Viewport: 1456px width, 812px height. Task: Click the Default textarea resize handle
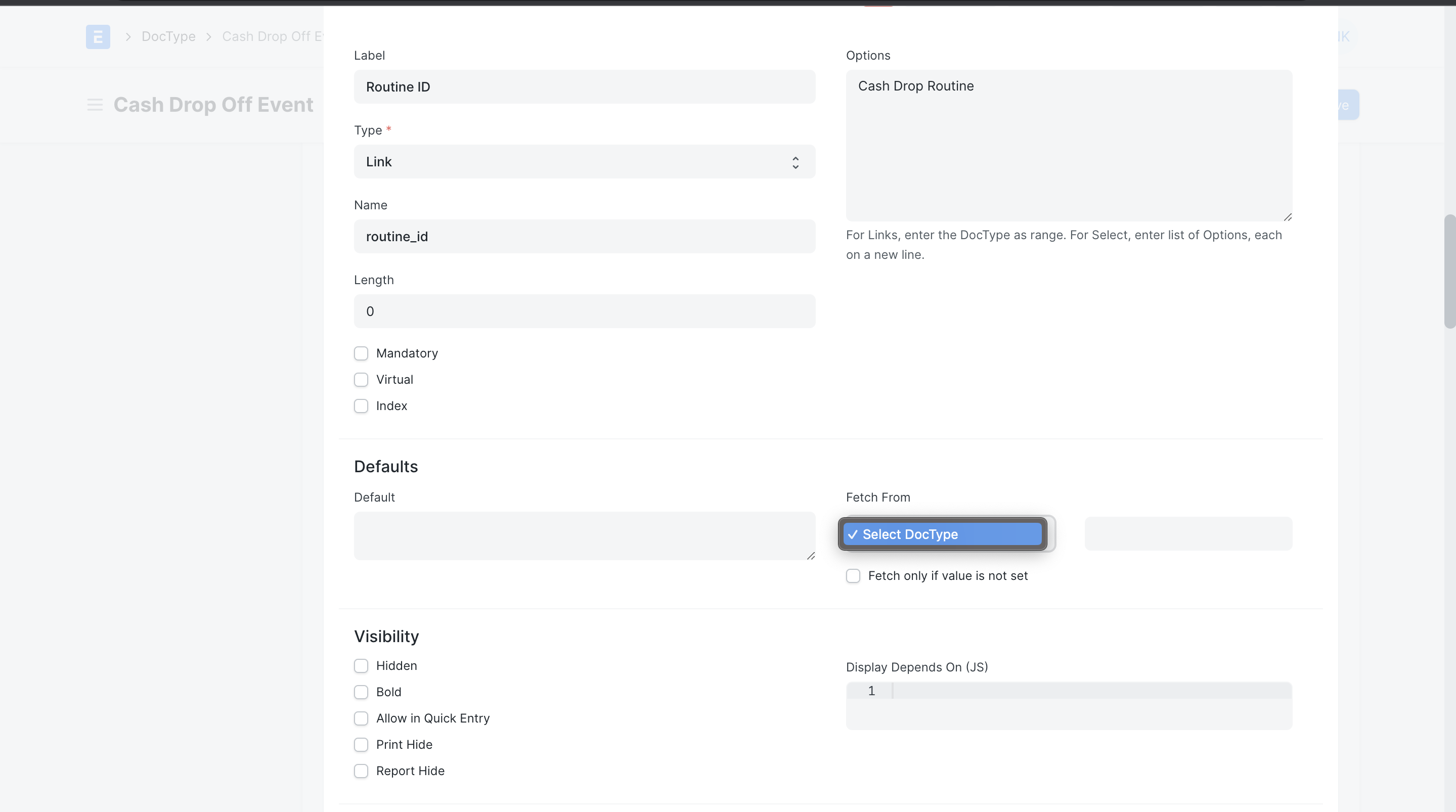(x=811, y=556)
